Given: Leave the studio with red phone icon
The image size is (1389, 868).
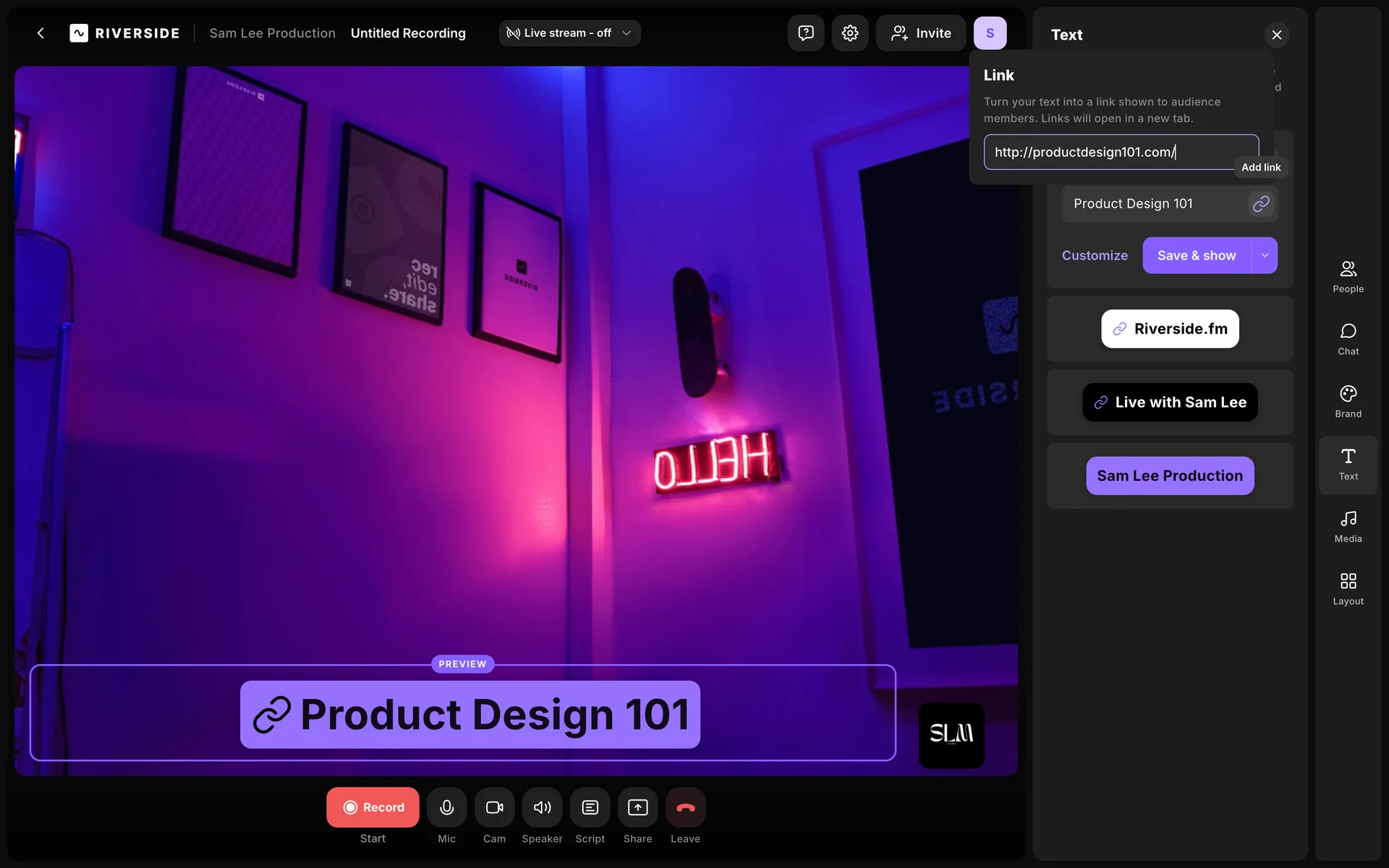Looking at the screenshot, I should tap(685, 807).
